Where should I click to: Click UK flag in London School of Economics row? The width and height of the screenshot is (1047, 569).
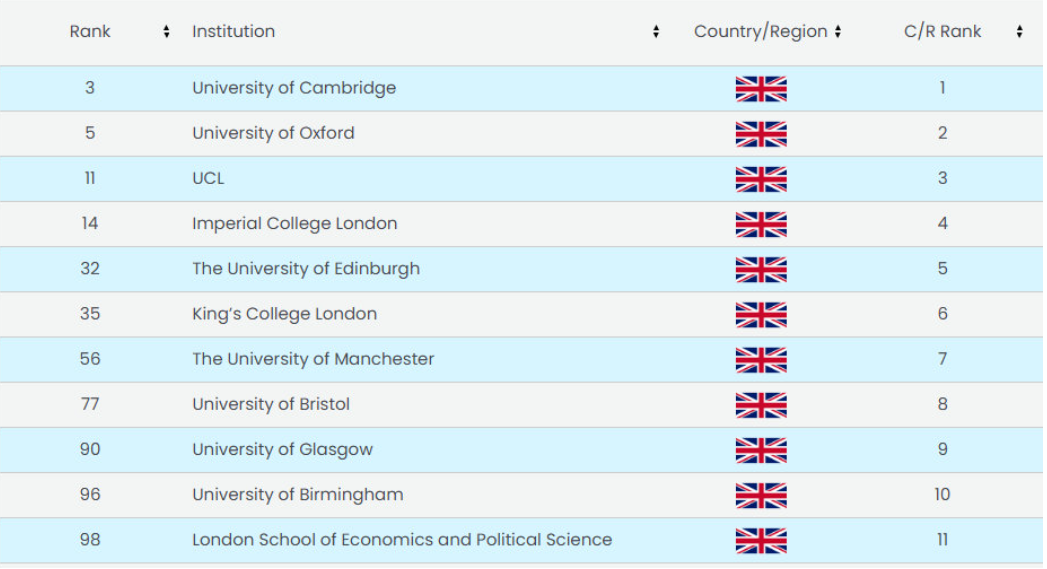(761, 540)
